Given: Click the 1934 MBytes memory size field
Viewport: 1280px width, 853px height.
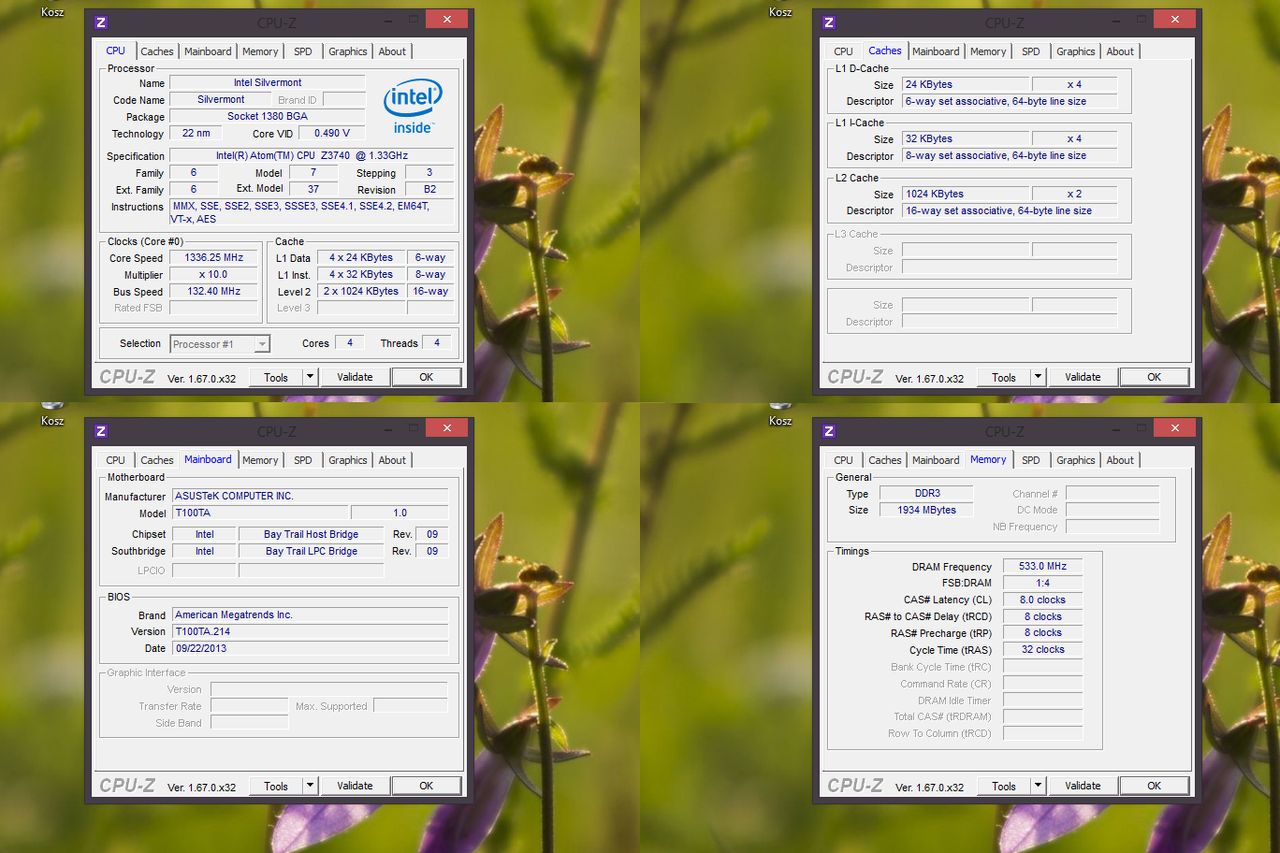Looking at the screenshot, I should click(925, 510).
